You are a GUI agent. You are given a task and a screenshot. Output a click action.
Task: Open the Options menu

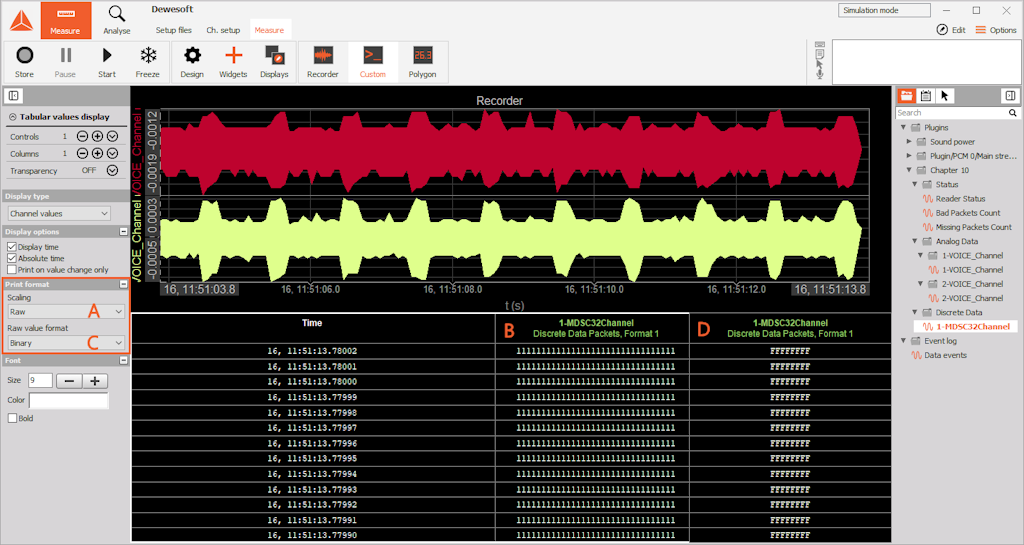996,29
